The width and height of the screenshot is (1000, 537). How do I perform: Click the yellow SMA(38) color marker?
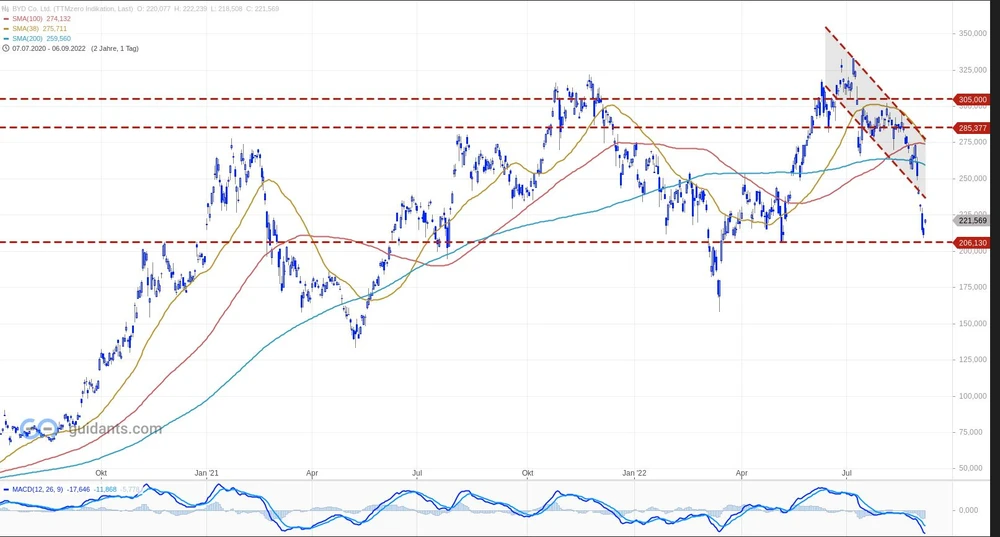click(6, 28)
